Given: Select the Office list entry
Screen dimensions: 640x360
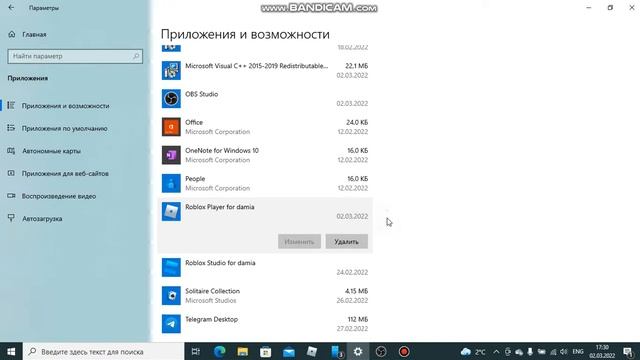Looking at the screenshot, I should [x=265, y=127].
